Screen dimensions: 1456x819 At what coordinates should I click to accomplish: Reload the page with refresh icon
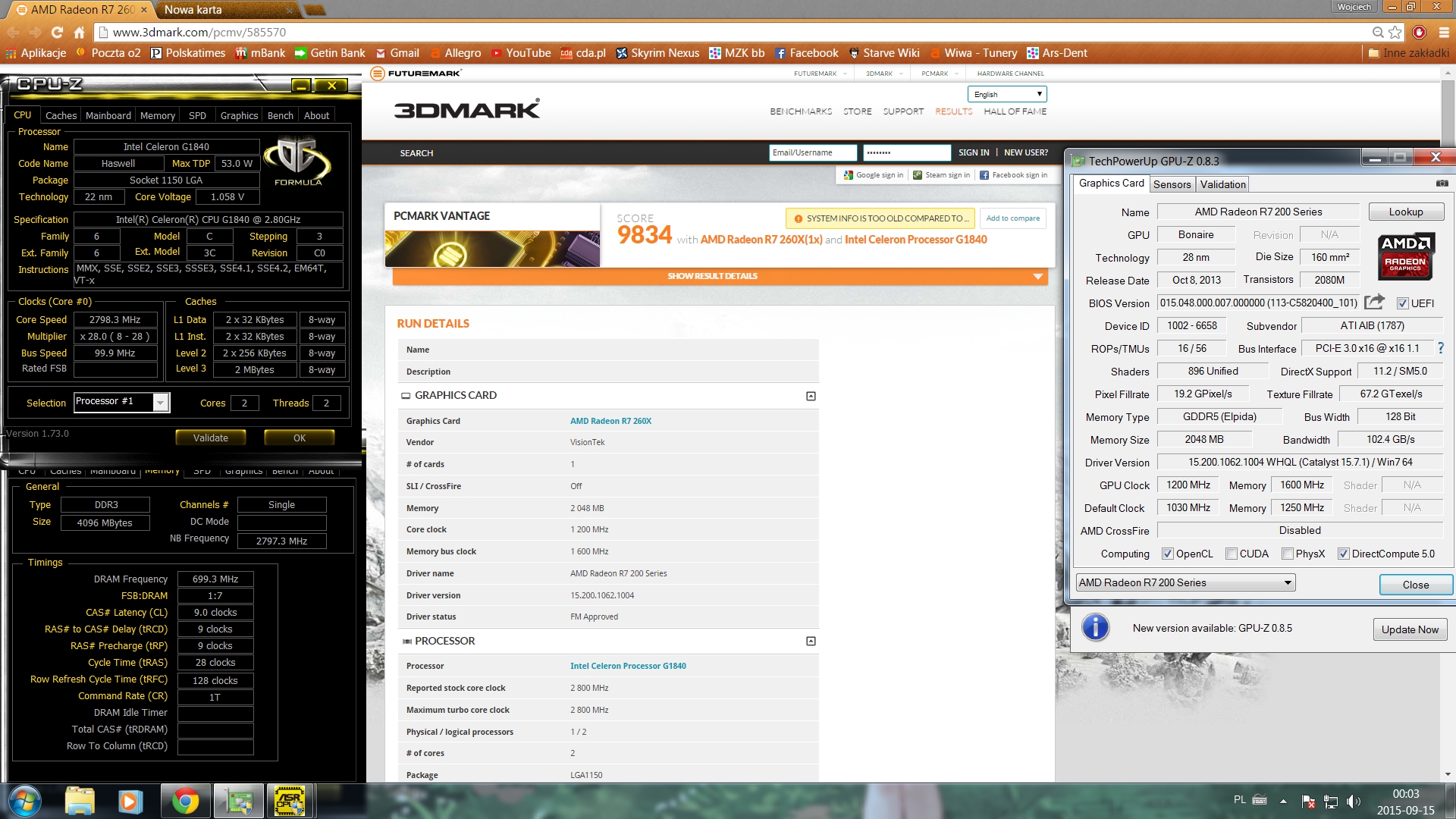[x=57, y=32]
